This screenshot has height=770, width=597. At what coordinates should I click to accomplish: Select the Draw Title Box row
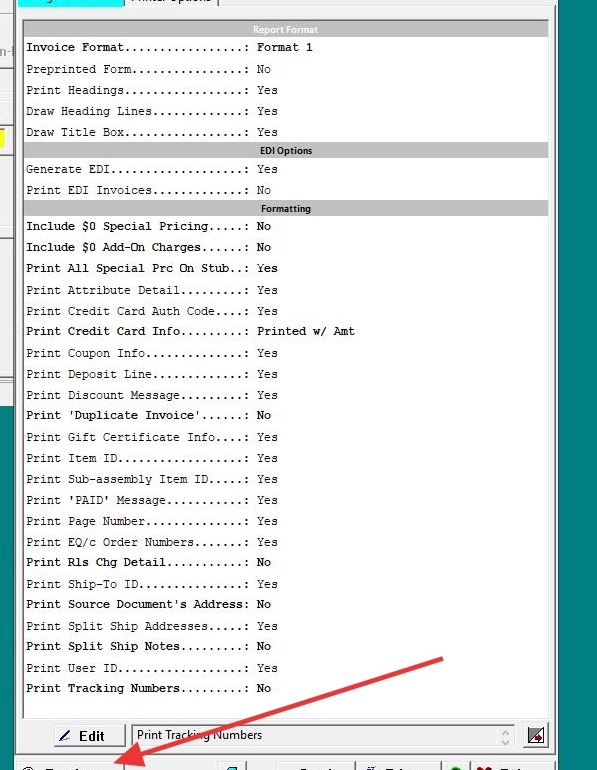(x=286, y=133)
